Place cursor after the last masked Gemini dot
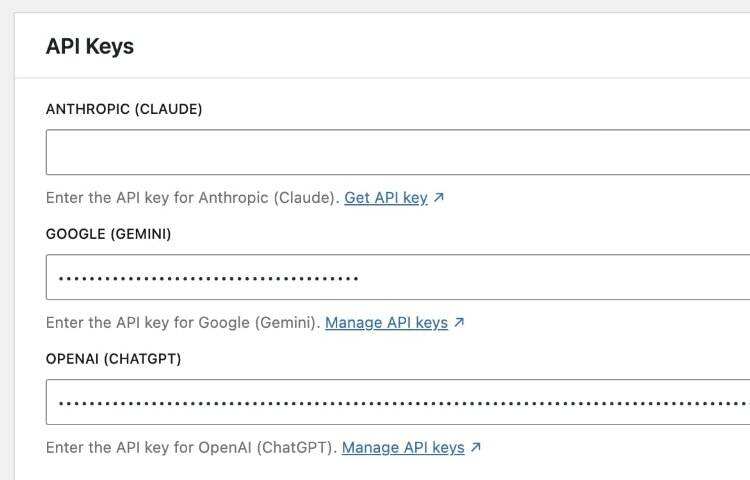 click(360, 278)
